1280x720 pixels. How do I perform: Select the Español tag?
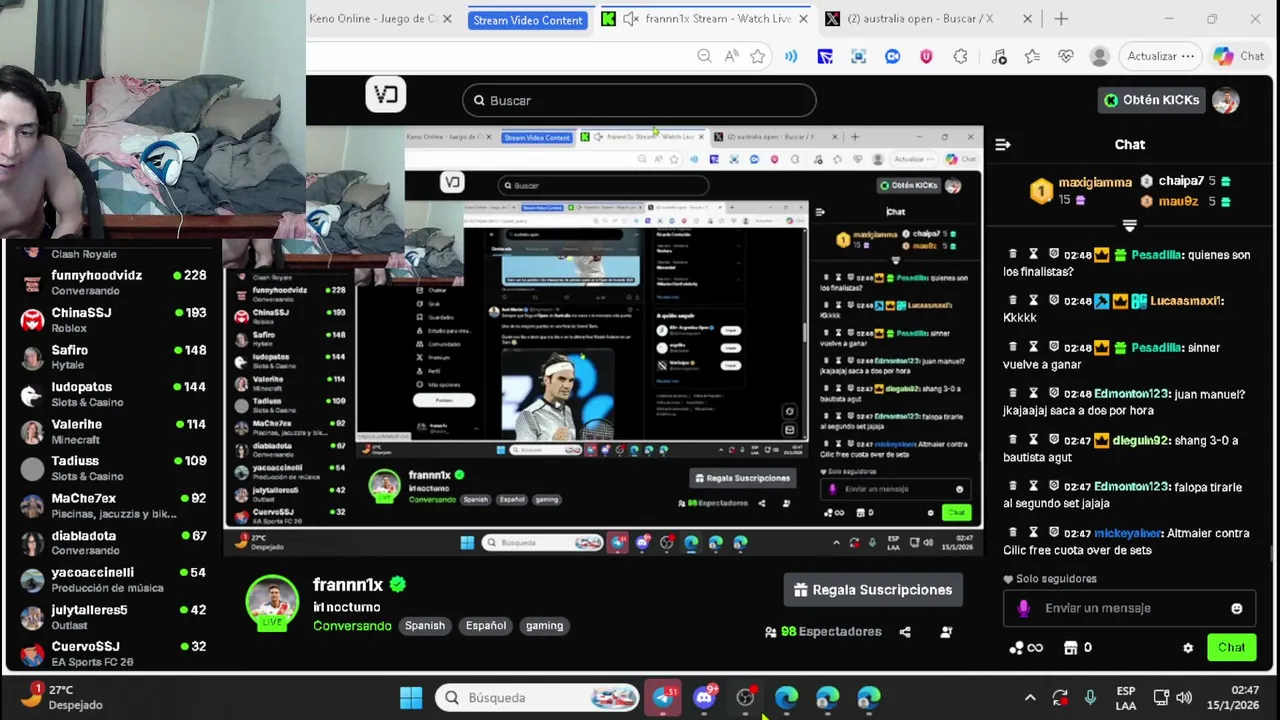[x=486, y=626]
